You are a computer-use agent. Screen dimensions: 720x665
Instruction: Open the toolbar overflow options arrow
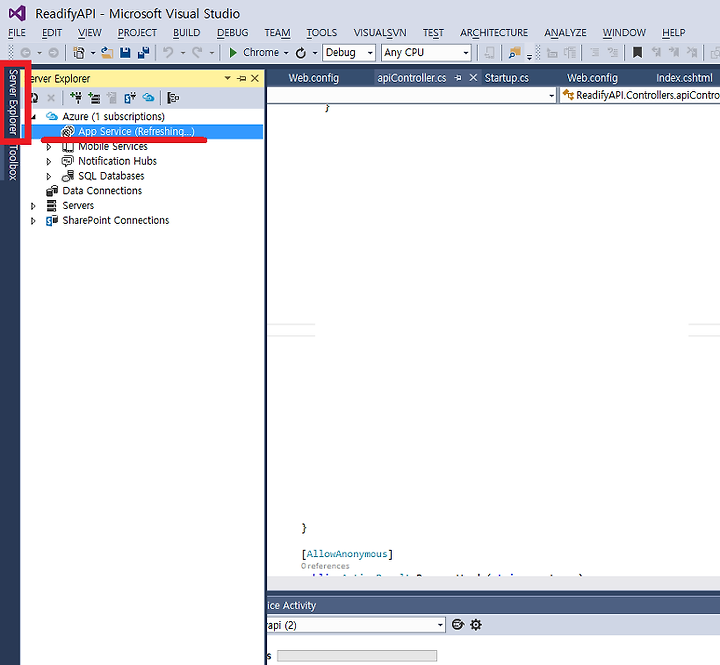click(529, 56)
